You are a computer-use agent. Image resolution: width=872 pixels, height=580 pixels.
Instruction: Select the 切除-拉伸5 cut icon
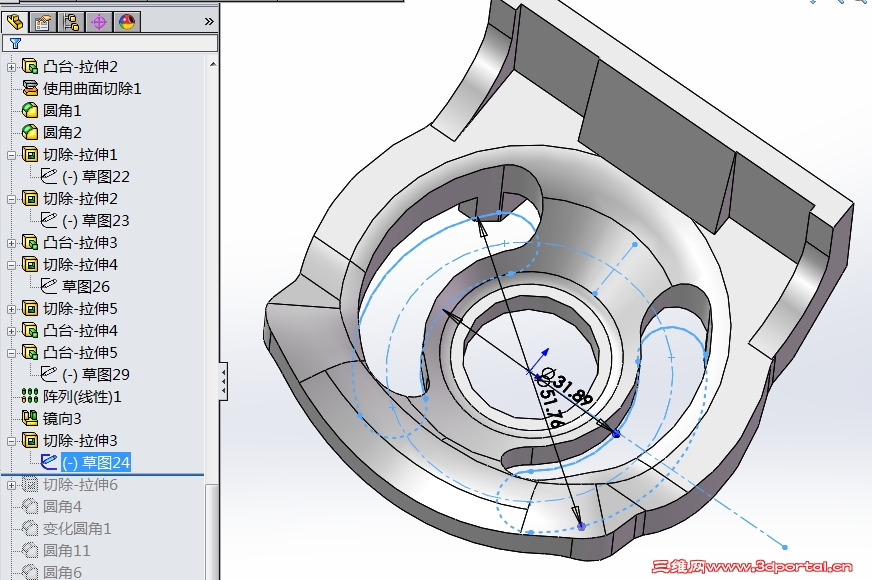pos(29,309)
